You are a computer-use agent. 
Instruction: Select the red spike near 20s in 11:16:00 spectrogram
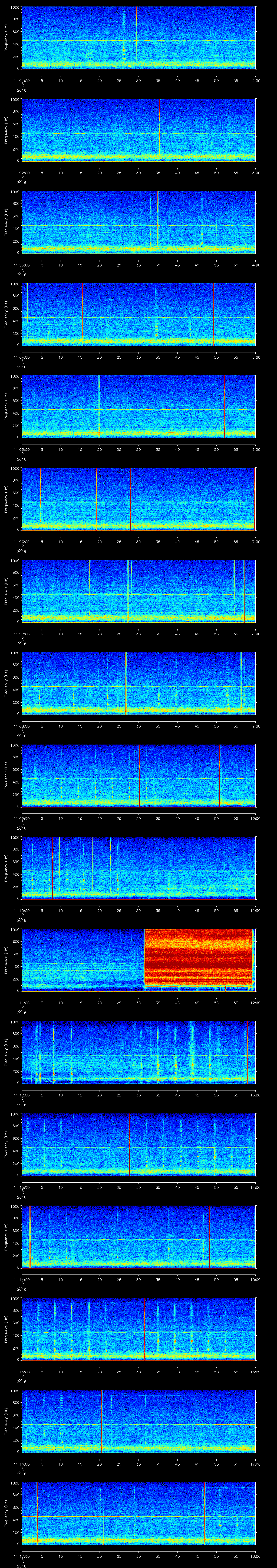point(101,1421)
